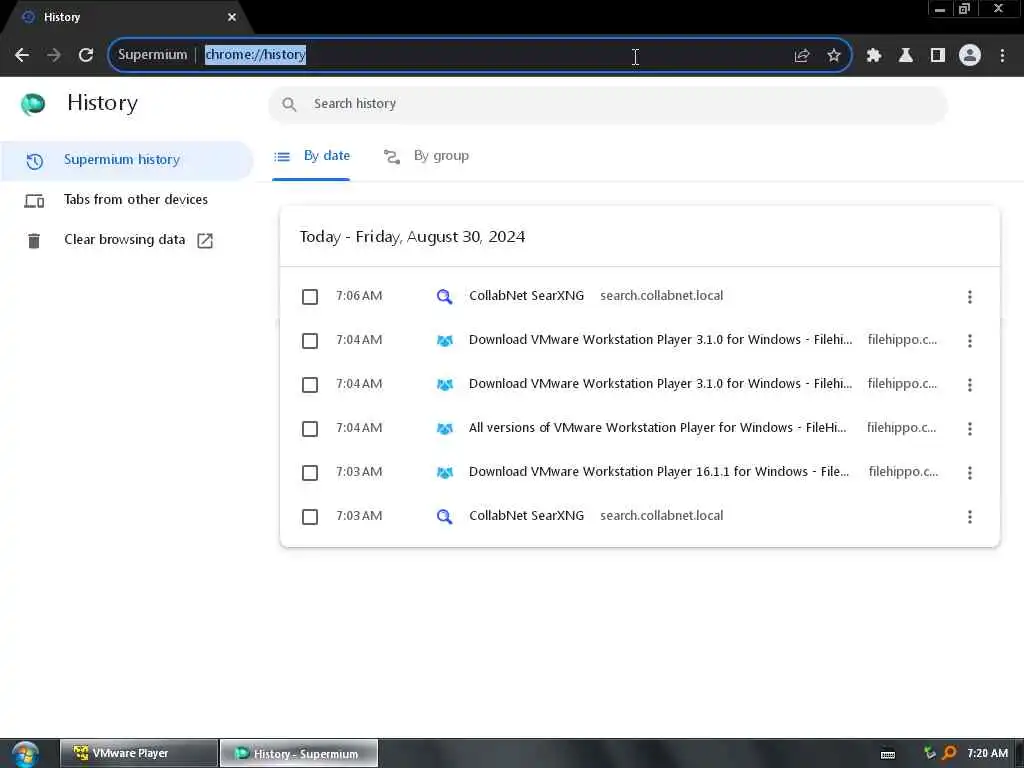Click the SearXNG favicon on 7:03 AM row
1024x768 pixels.
tap(444, 517)
